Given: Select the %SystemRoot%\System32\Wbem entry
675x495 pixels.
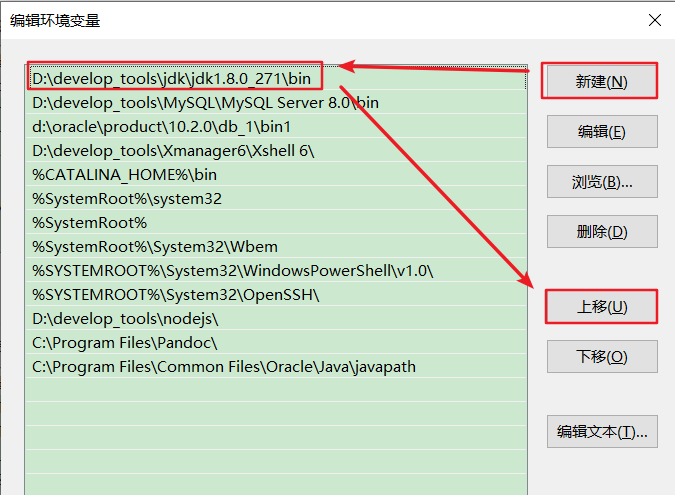Looking at the screenshot, I should (x=276, y=247).
